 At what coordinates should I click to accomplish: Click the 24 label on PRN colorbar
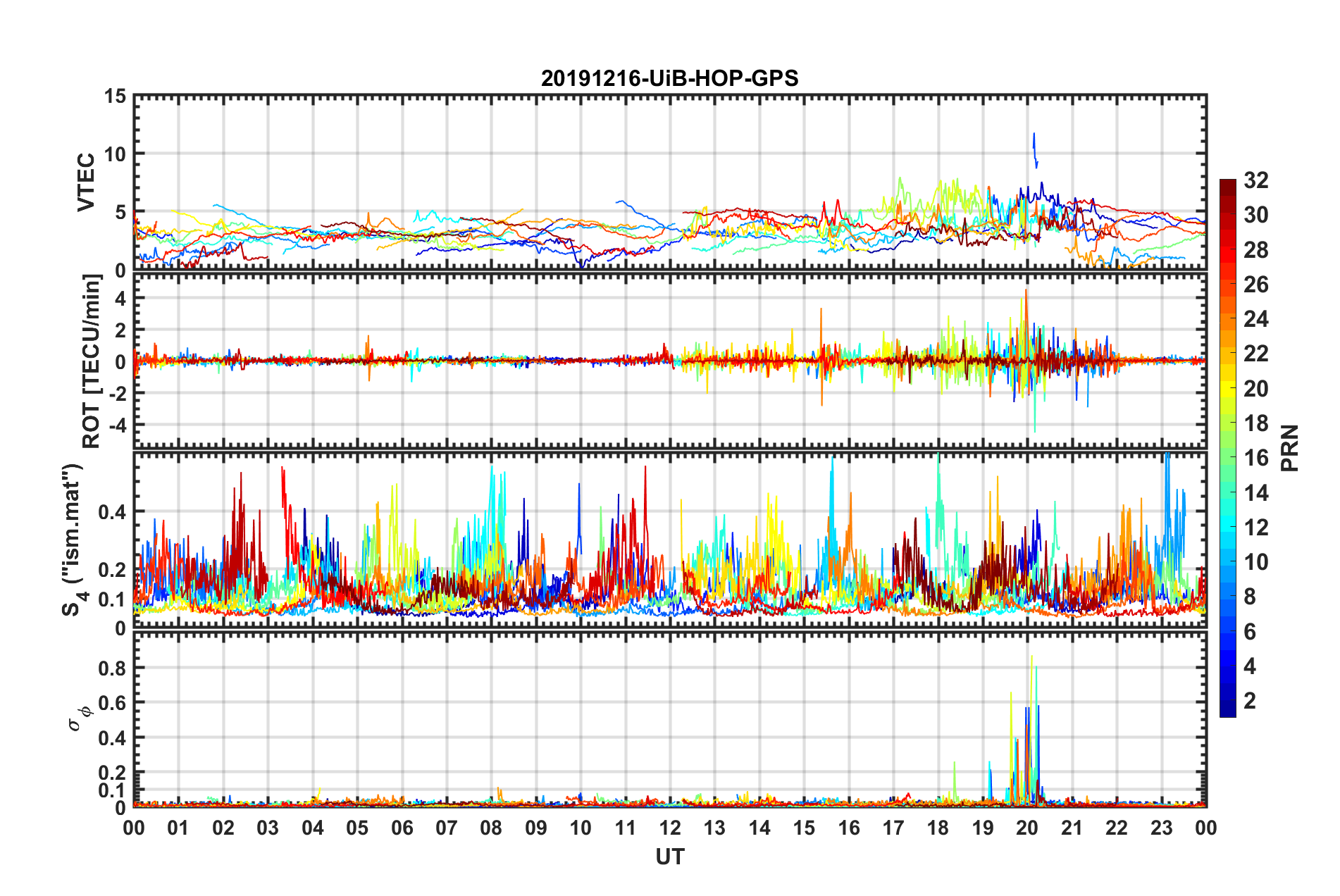coord(1255,319)
